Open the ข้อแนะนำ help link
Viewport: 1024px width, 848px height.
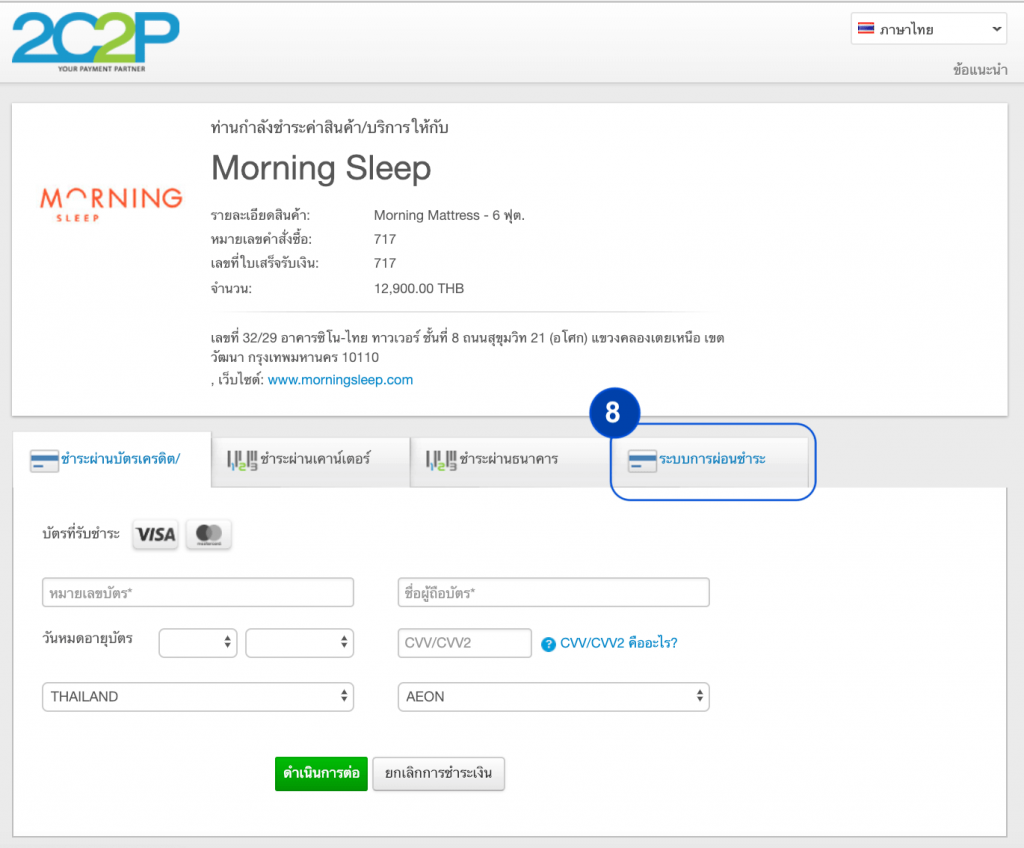(x=980, y=69)
